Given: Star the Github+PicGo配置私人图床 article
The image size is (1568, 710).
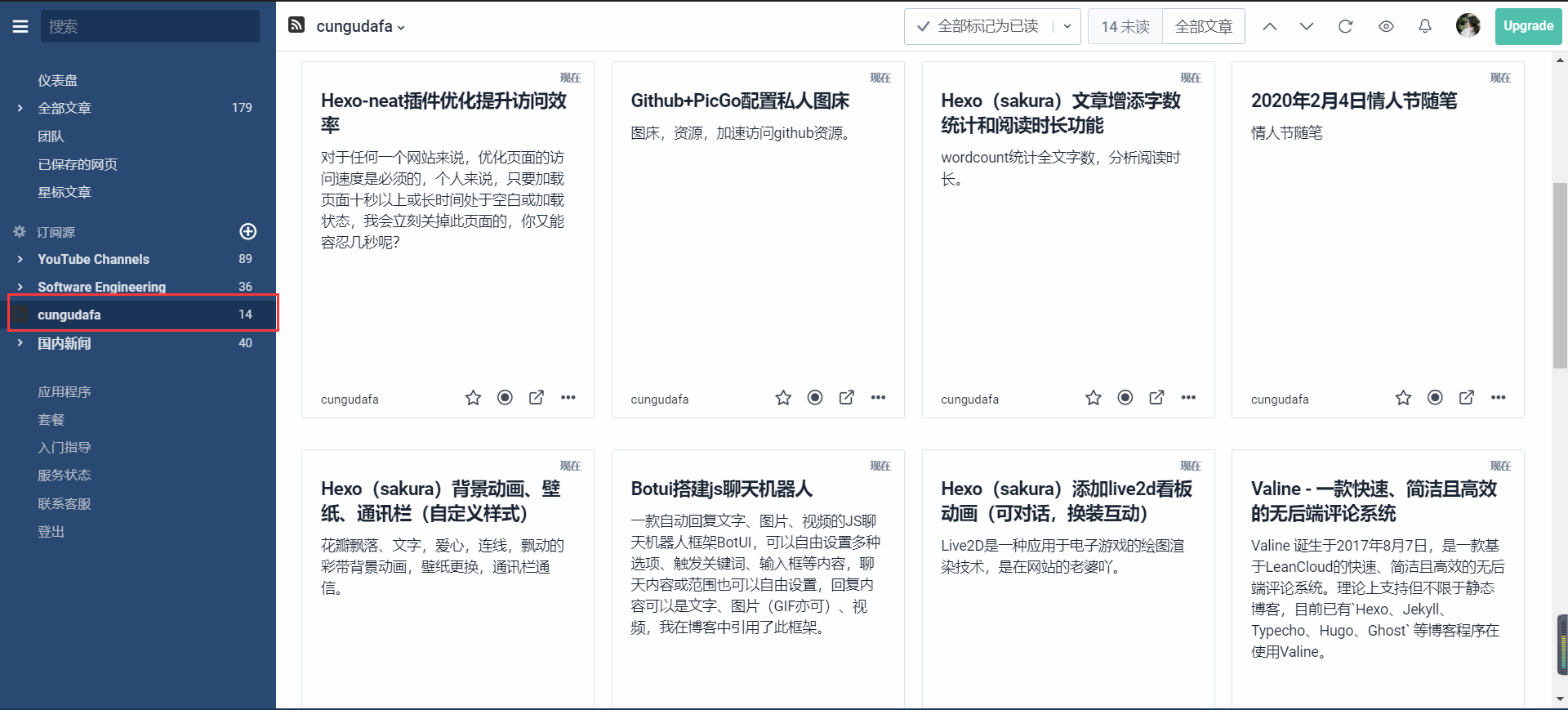Looking at the screenshot, I should pyautogui.click(x=783, y=398).
